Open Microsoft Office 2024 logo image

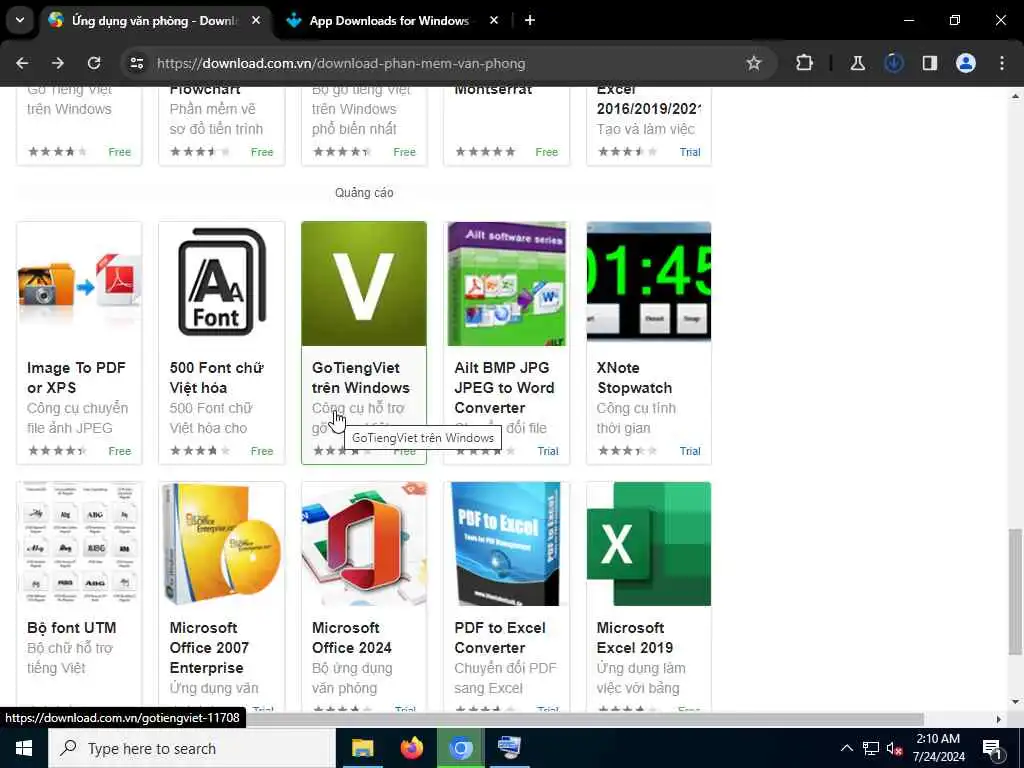(364, 544)
